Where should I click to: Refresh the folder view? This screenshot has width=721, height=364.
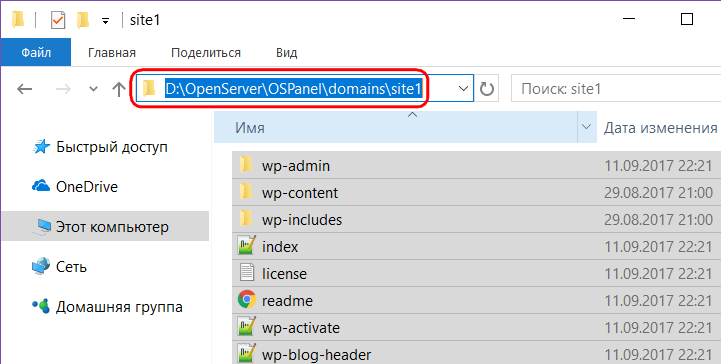pos(486,89)
